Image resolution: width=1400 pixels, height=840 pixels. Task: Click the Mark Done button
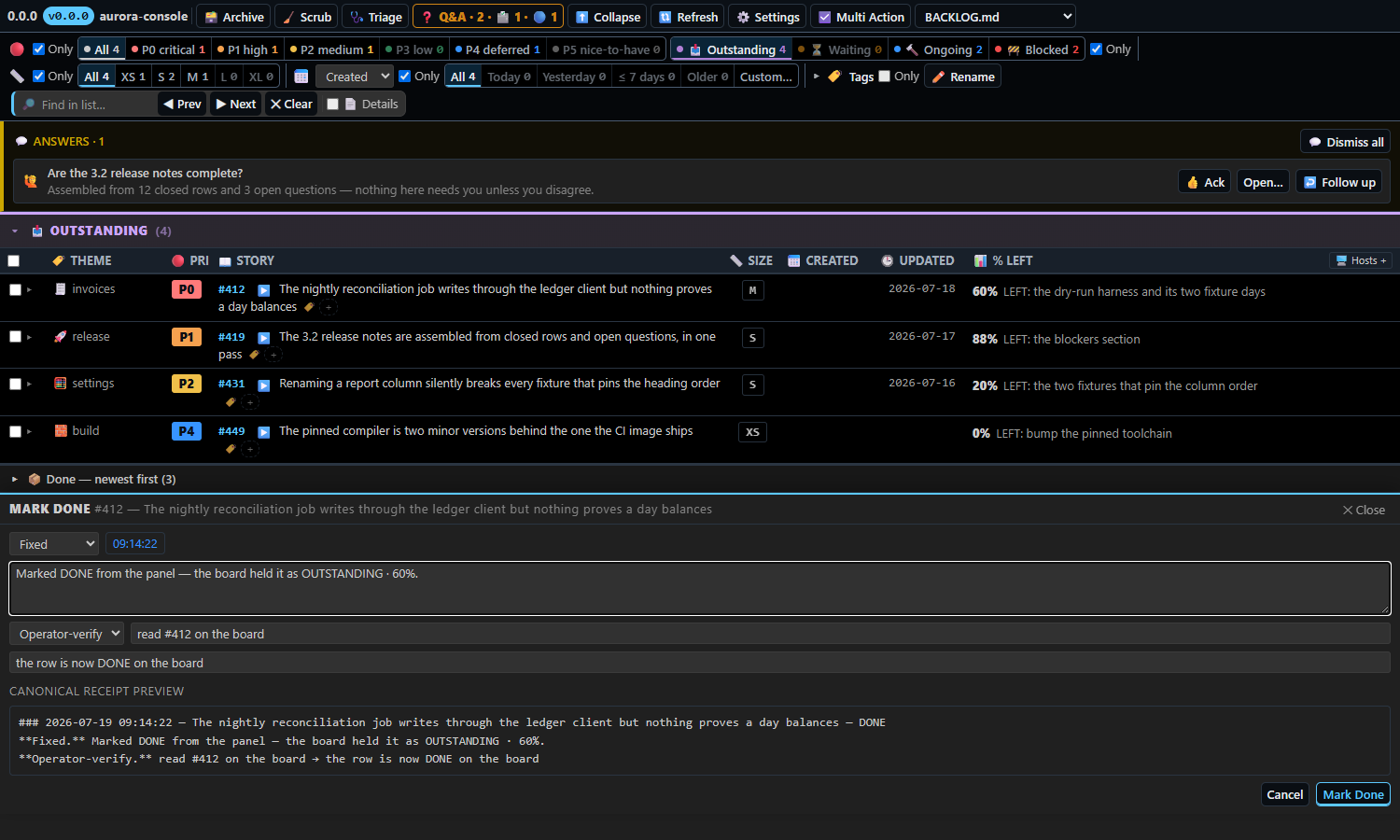click(1353, 794)
